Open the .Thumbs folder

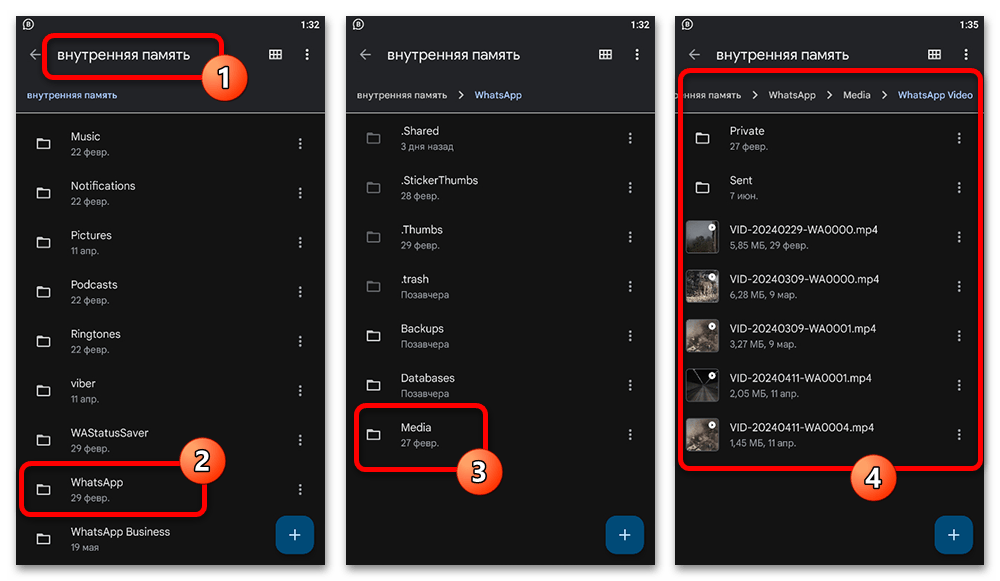point(500,237)
